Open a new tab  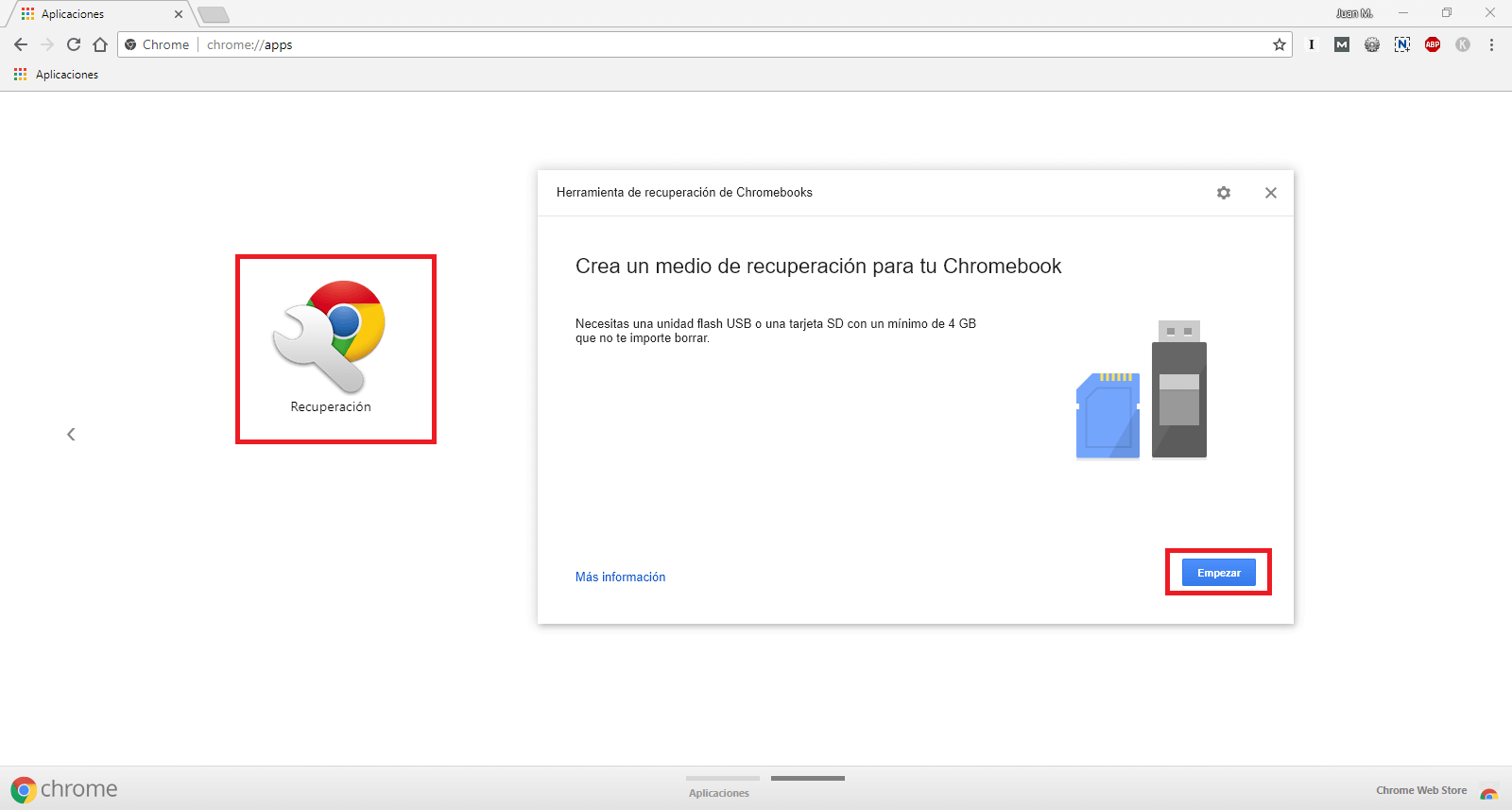point(214,14)
